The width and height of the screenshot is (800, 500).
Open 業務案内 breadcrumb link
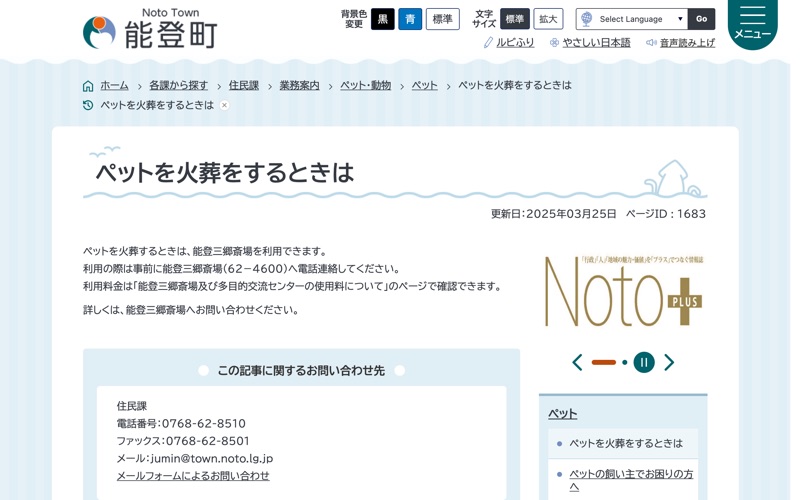tap(299, 86)
